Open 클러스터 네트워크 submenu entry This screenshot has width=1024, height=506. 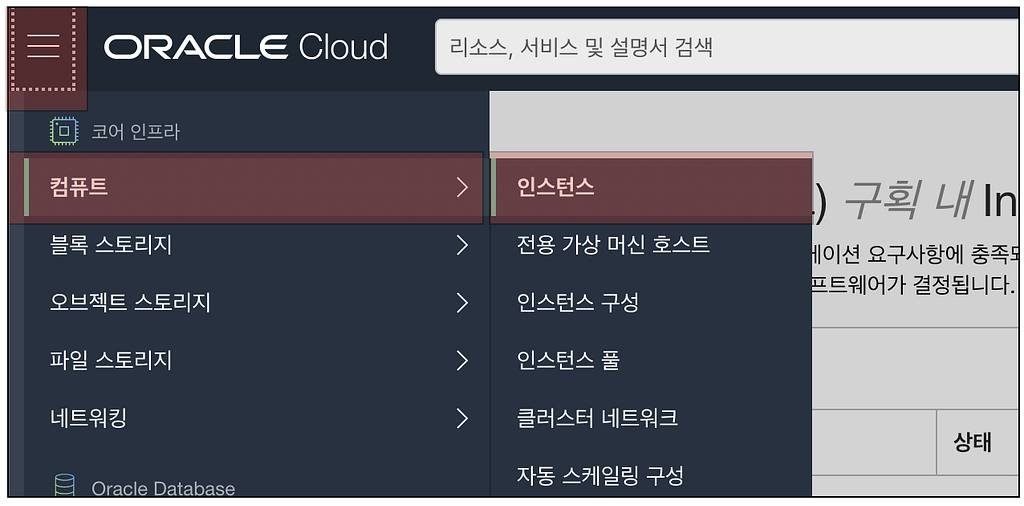[651, 418]
